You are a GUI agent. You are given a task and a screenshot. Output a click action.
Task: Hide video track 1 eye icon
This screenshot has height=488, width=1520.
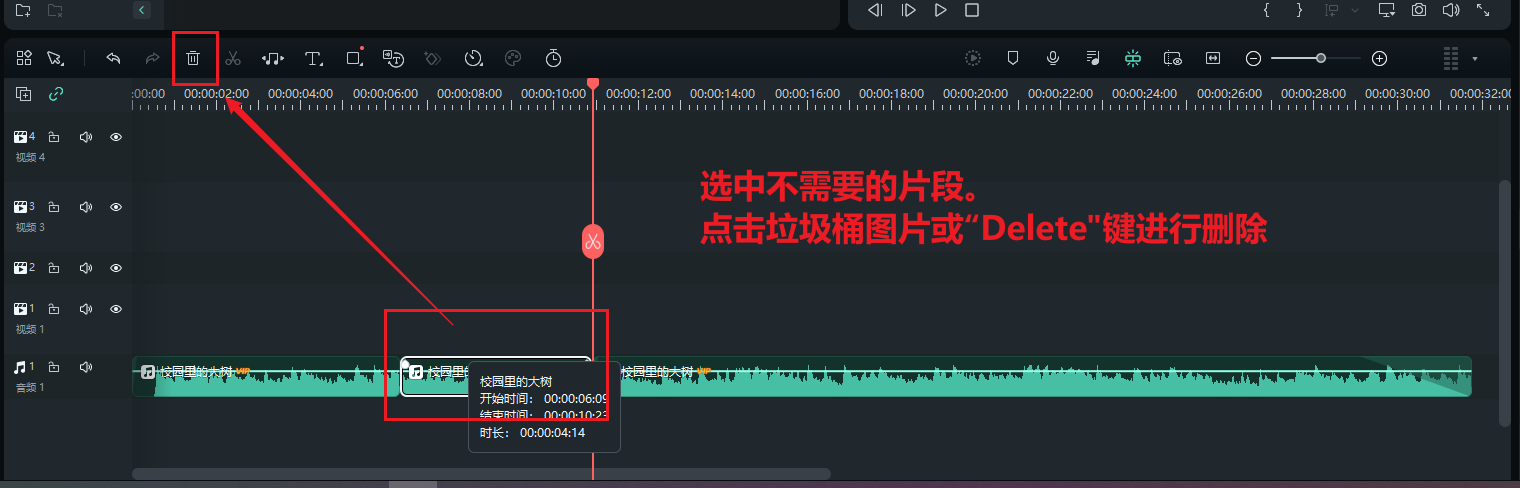point(116,309)
